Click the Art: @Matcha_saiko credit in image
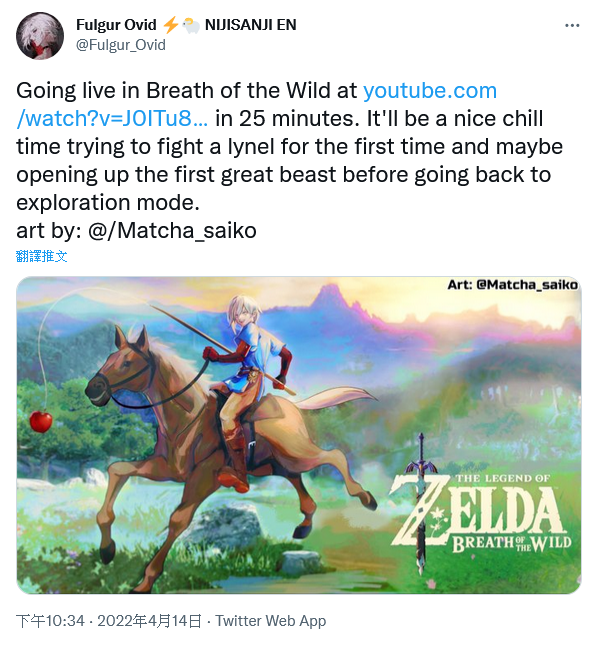 tap(513, 285)
